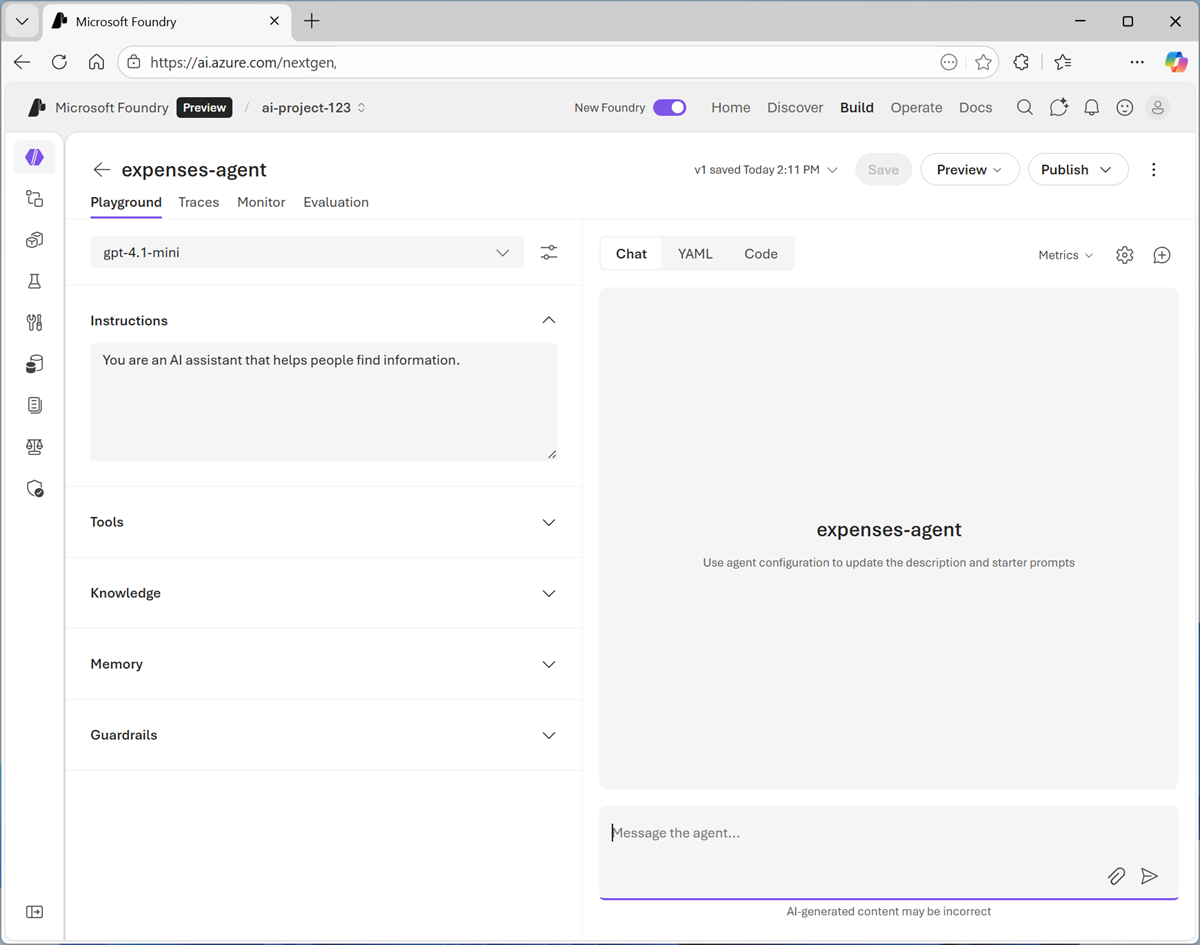Open the search icon in top navigation
This screenshot has width=1200, height=945.
tap(1024, 107)
